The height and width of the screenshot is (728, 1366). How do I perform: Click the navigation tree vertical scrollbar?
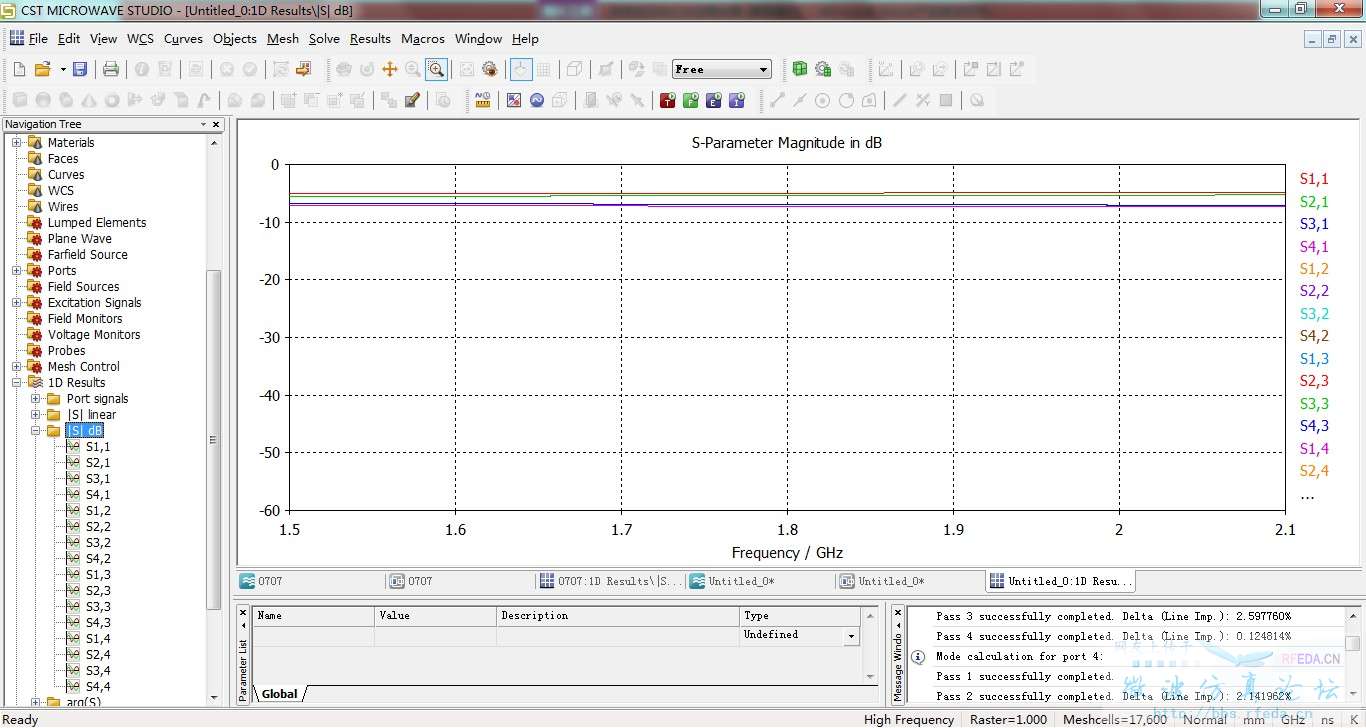pos(213,420)
